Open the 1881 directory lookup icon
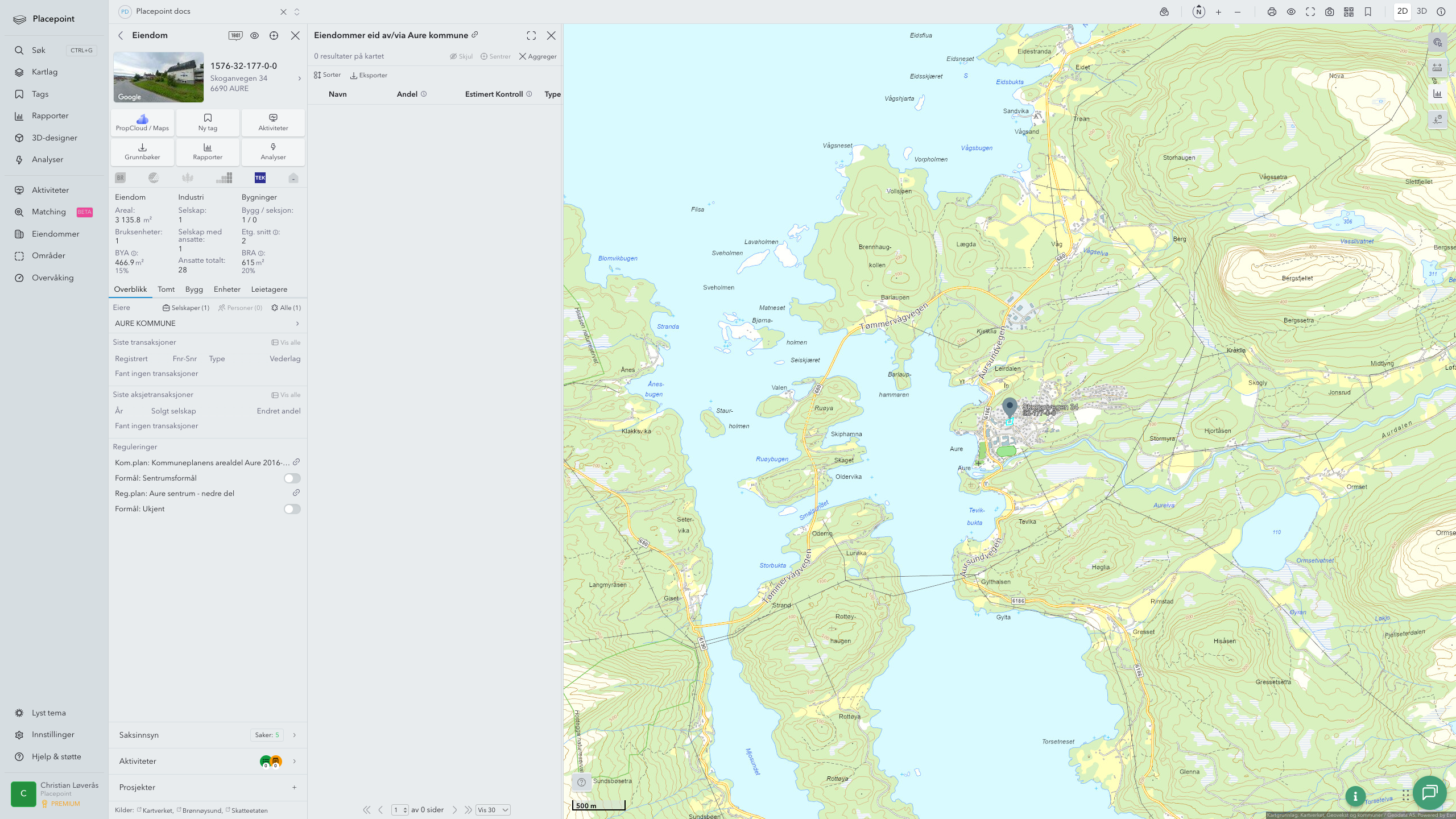Screen dimensions: 1456x819 (x=235, y=35)
